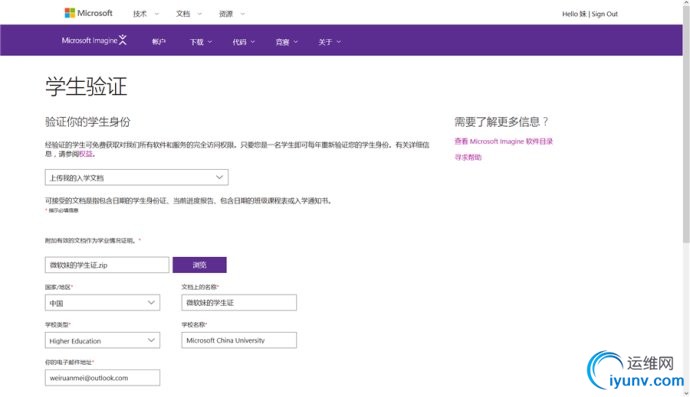Open the 代码 navigation menu

pyautogui.click(x=243, y=42)
